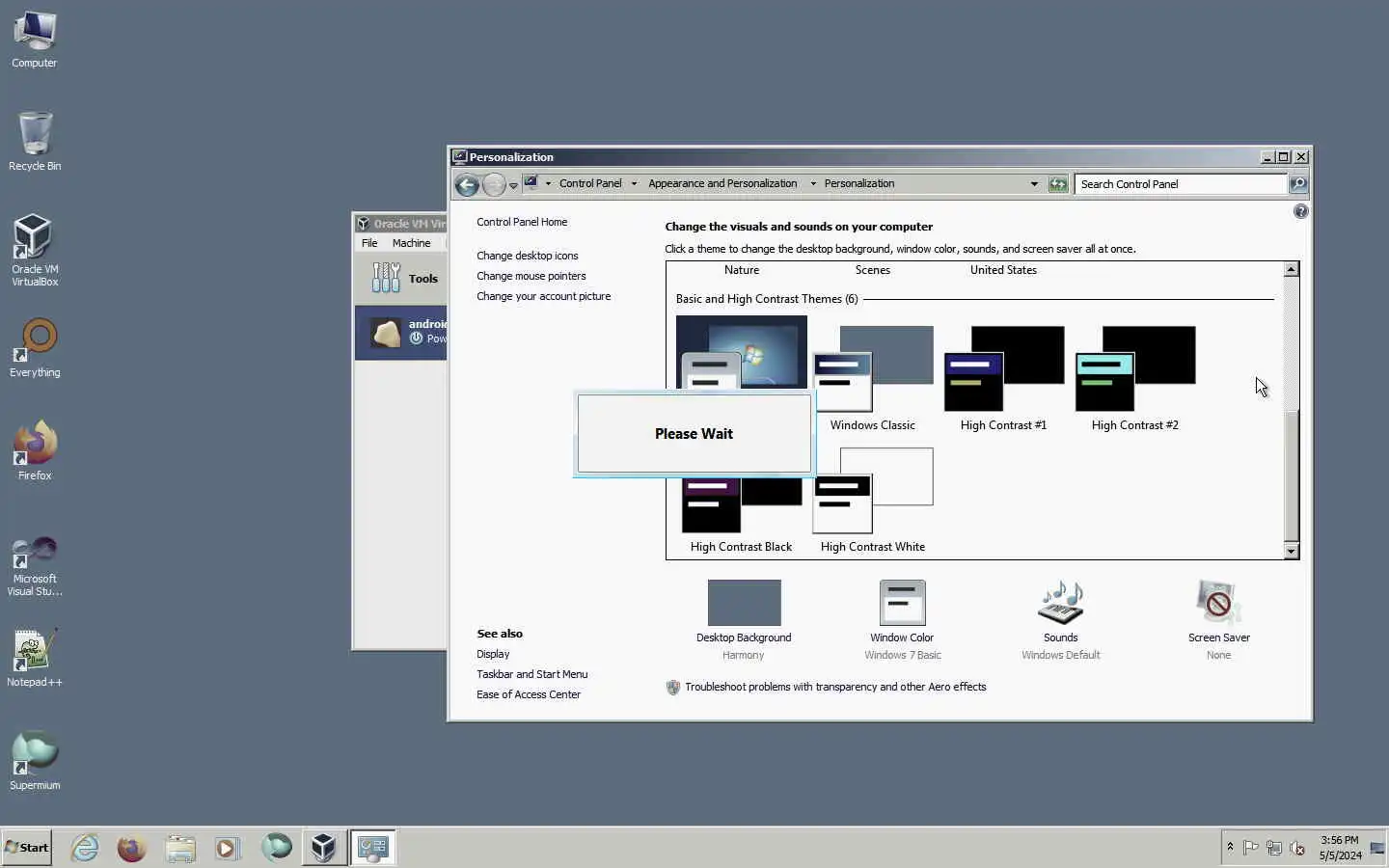1389x868 pixels.
Task: Open Troubleshoot transparency and Aero effects link
Action: click(835, 687)
